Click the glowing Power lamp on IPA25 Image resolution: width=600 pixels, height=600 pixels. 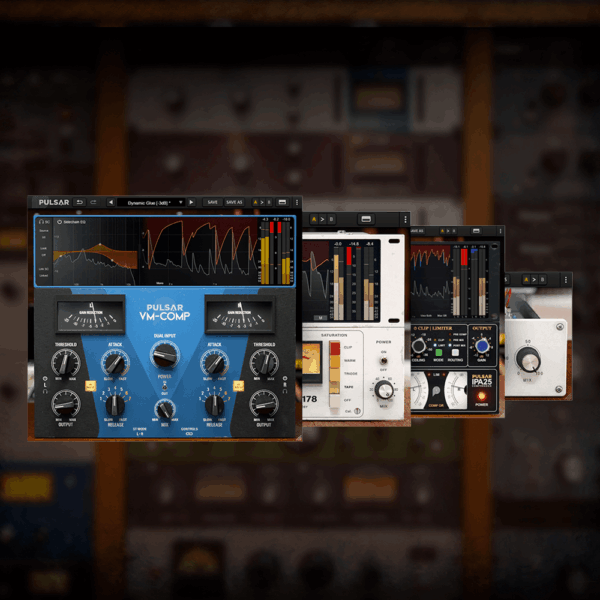click(x=482, y=396)
